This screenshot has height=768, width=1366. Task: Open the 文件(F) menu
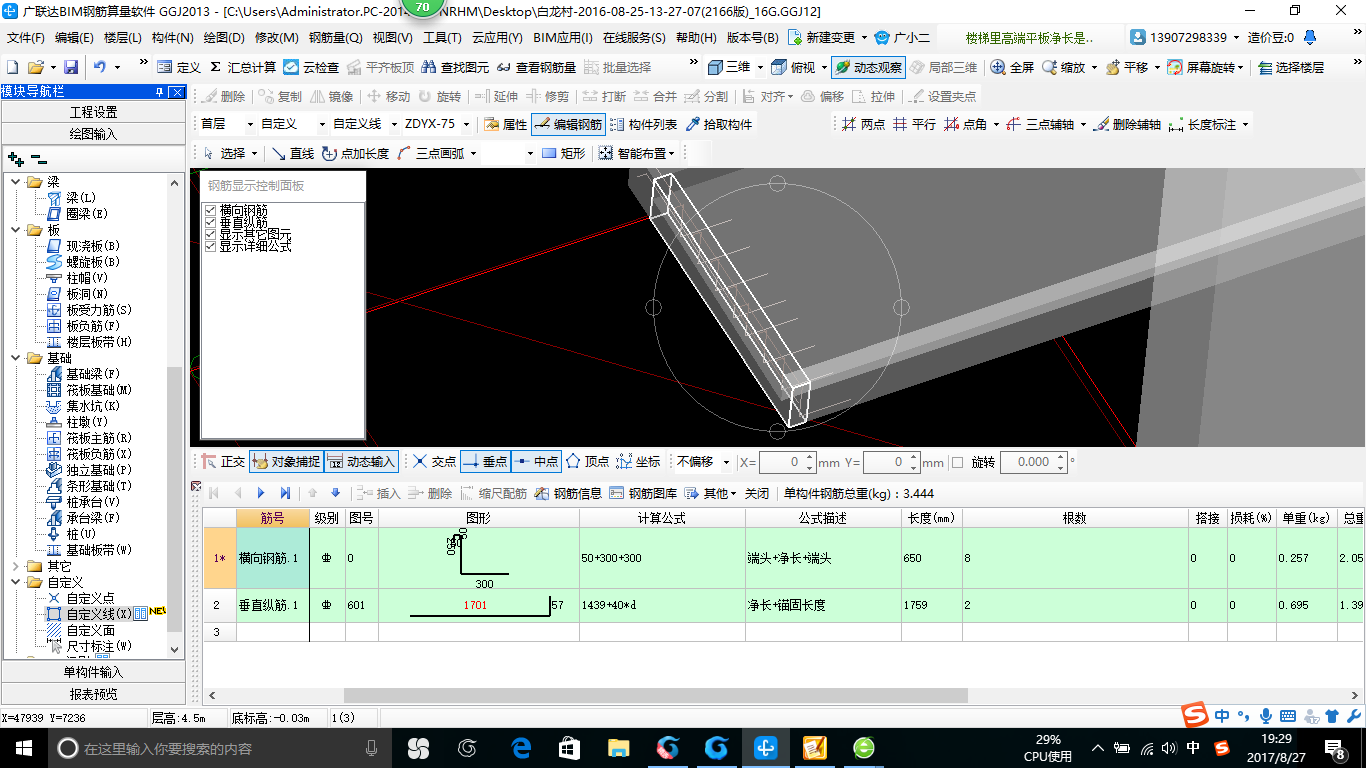point(26,38)
